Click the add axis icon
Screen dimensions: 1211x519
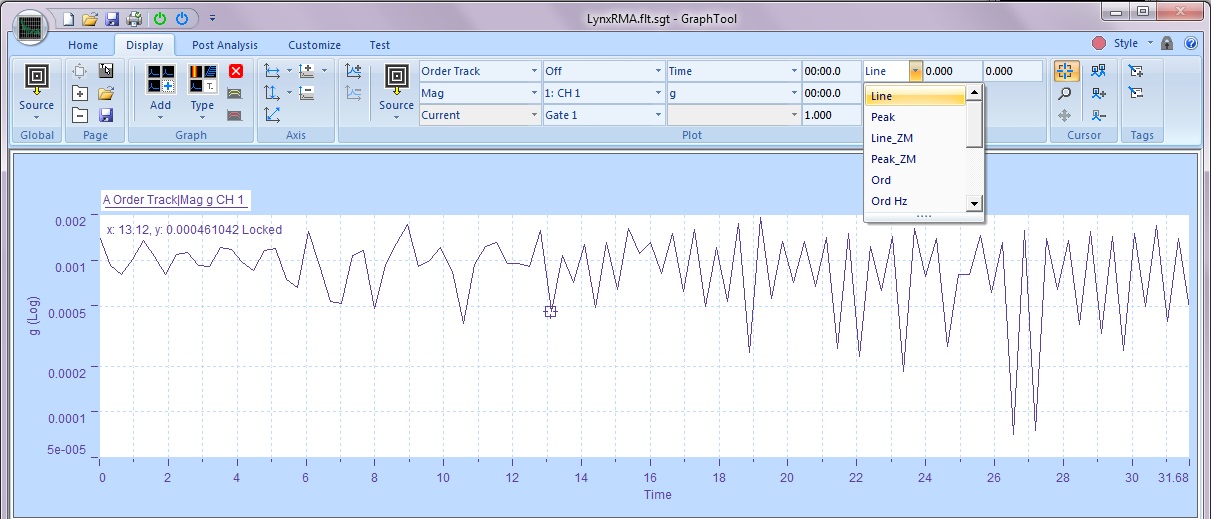(x=307, y=71)
